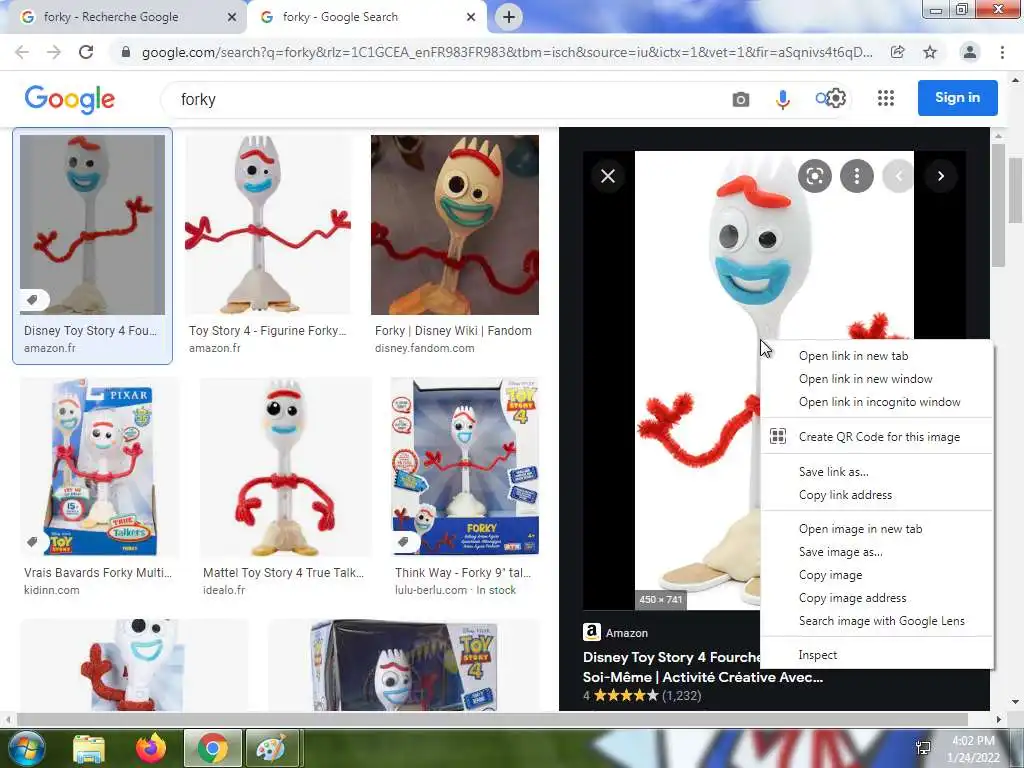Close the 'forky - Recherche Google' tab

coord(231,17)
